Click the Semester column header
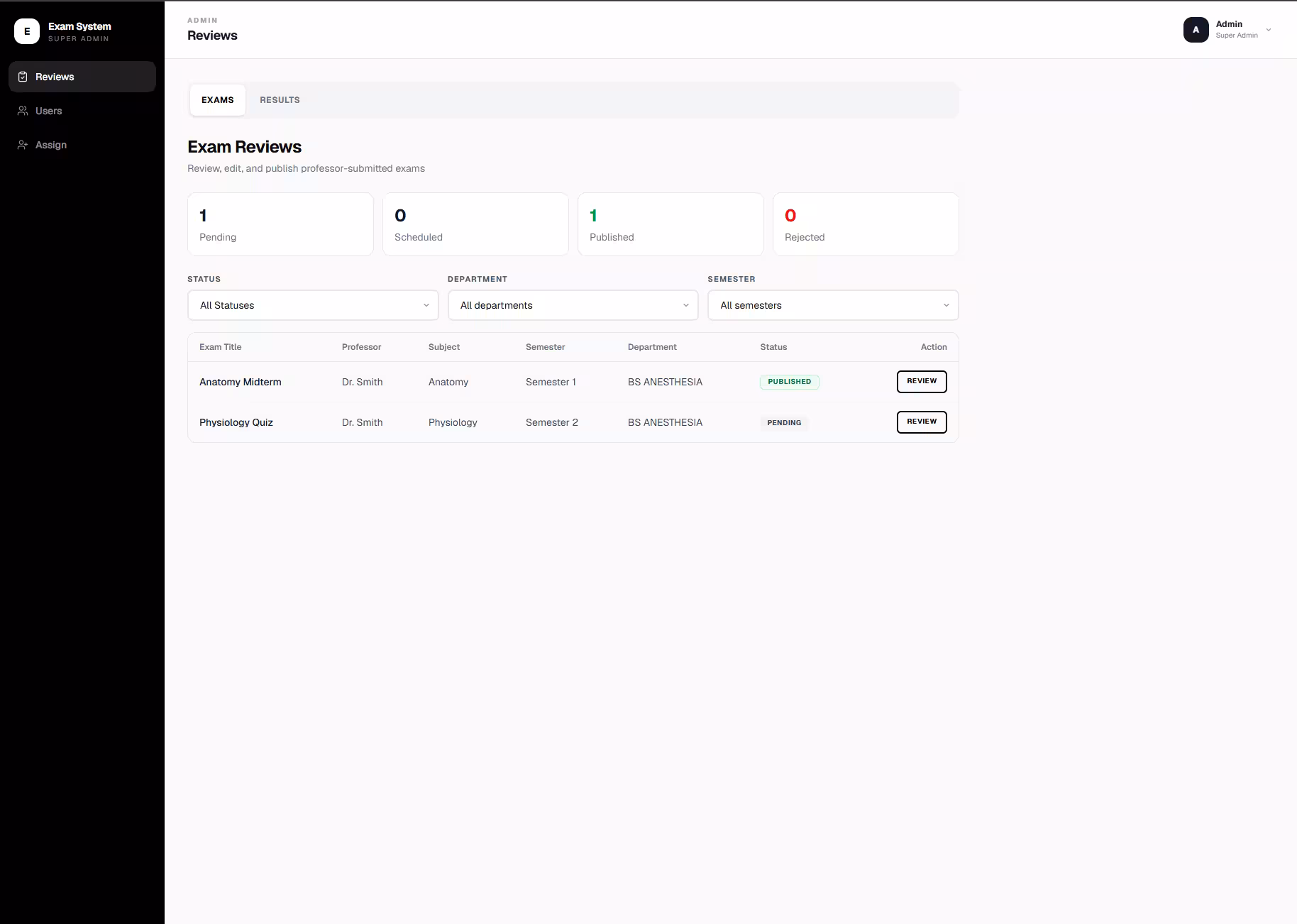The height and width of the screenshot is (924, 1297). [x=545, y=347]
